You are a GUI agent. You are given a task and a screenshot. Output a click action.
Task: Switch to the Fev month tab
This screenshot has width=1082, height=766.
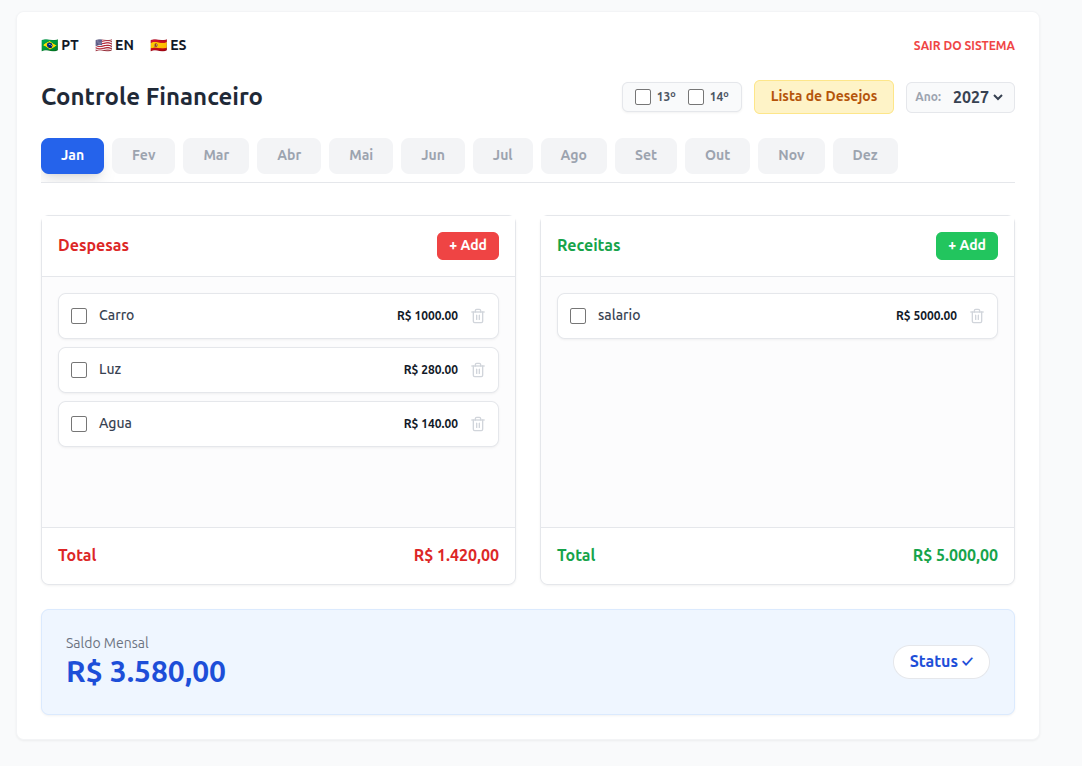coord(142,155)
